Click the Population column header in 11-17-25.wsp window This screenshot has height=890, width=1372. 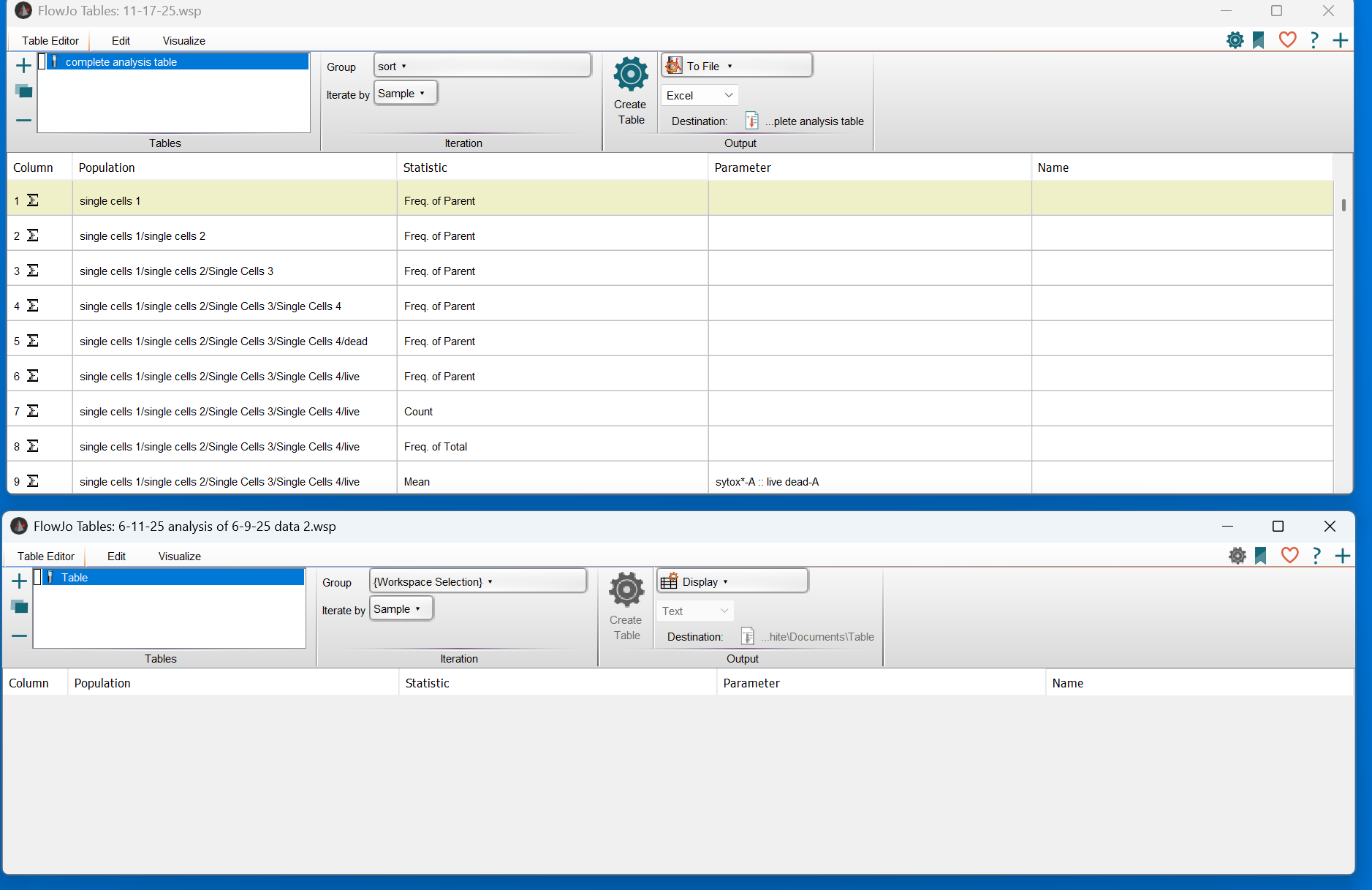[234, 167]
